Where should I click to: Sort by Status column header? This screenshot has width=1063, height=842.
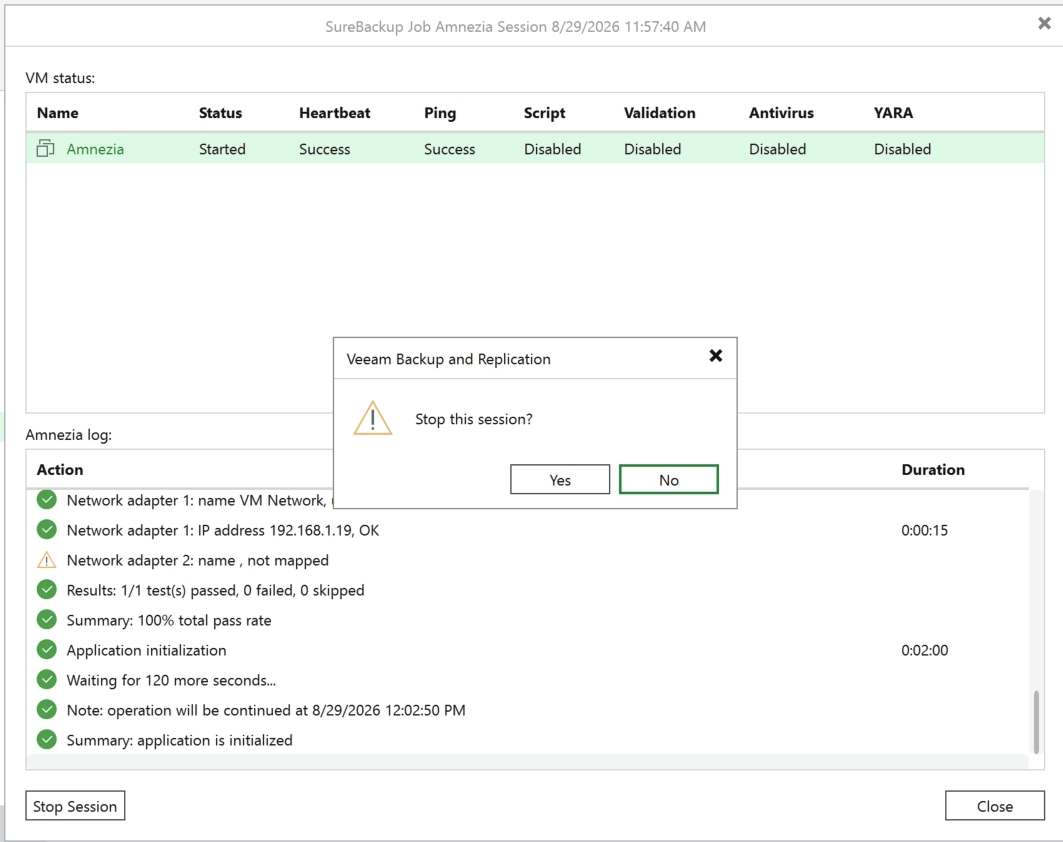click(x=220, y=113)
